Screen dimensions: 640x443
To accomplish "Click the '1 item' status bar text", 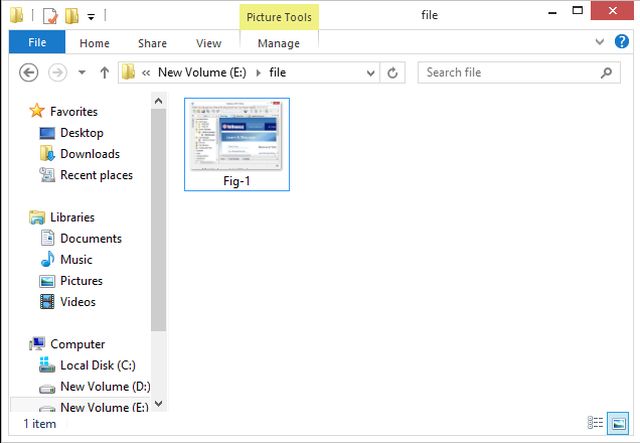I will pyautogui.click(x=40, y=424).
